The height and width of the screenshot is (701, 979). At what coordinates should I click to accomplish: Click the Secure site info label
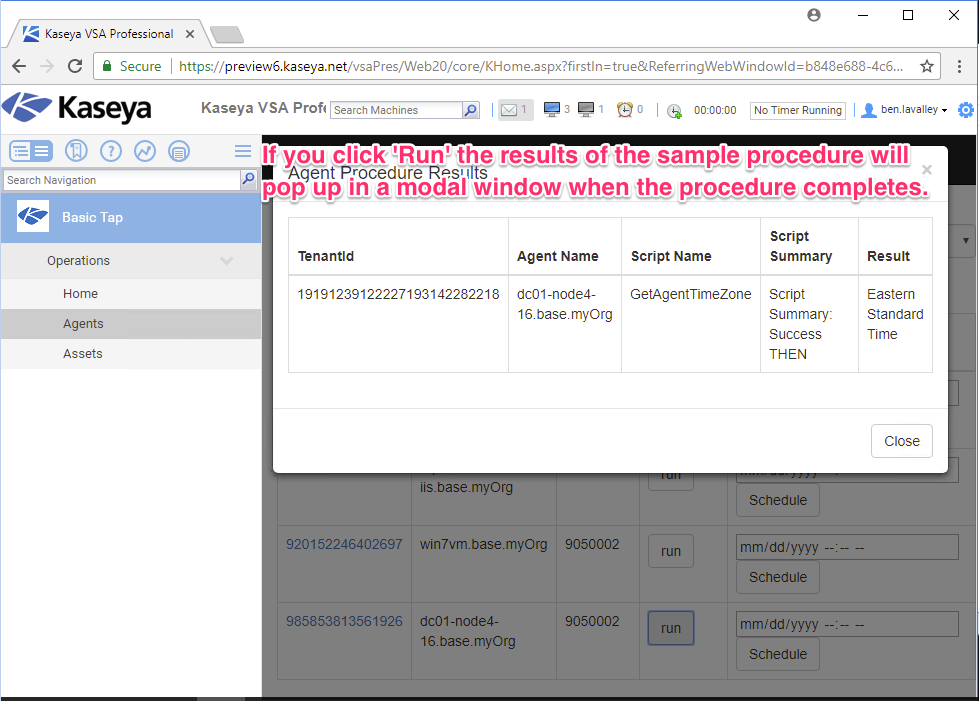tap(132, 66)
